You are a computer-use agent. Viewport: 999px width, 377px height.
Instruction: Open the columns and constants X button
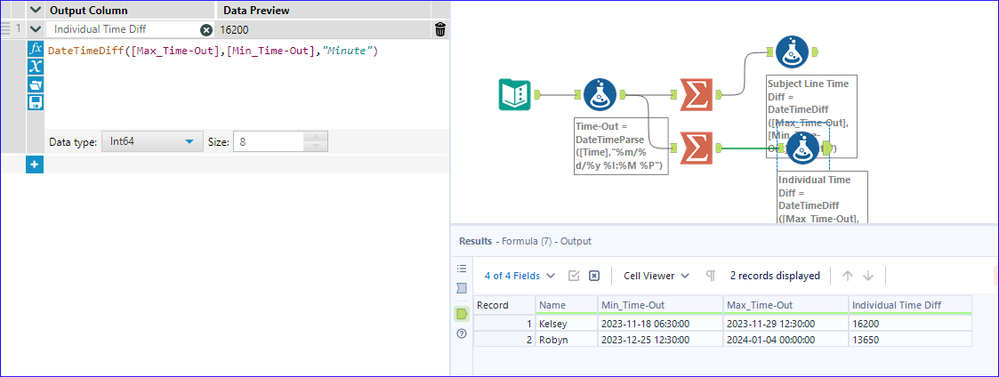coord(36,67)
